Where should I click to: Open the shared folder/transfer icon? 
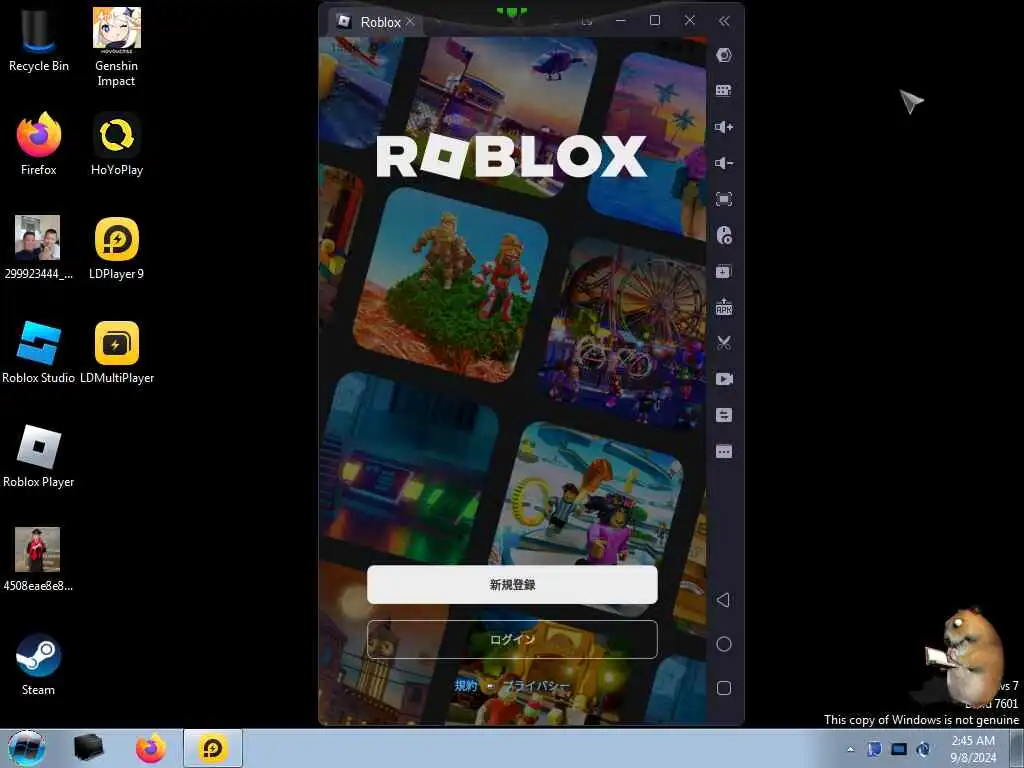coord(724,415)
